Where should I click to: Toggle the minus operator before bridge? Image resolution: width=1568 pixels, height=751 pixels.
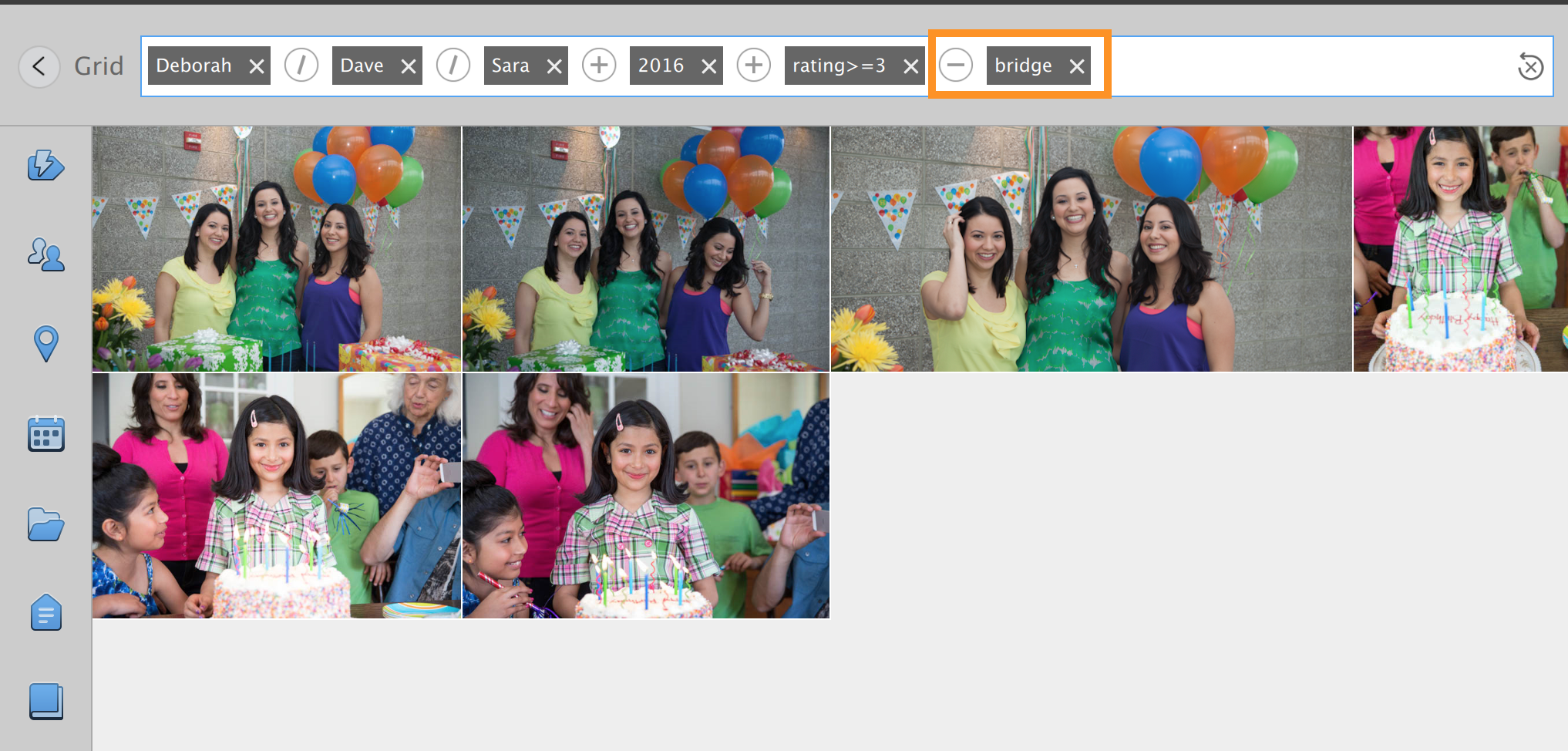[x=955, y=66]
